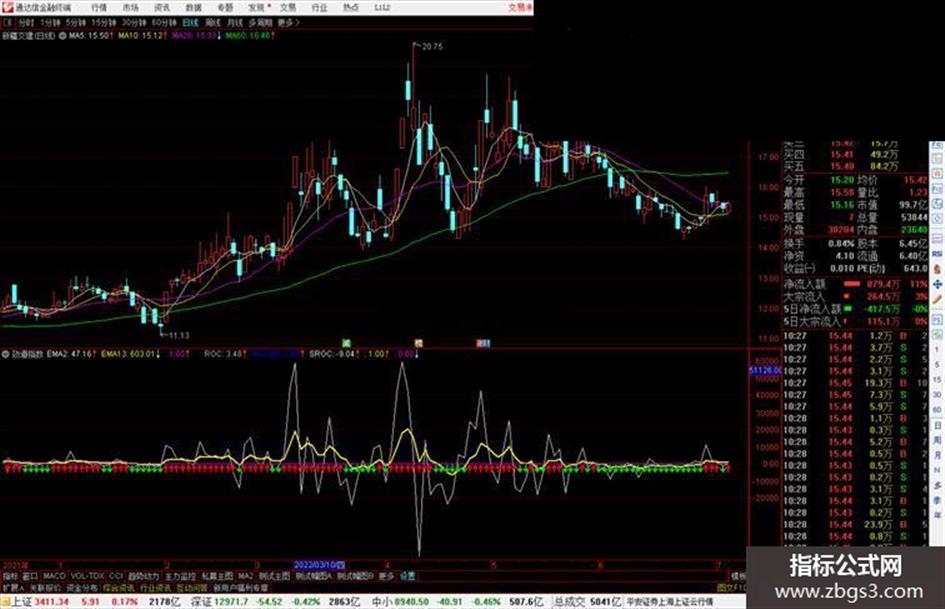Click the dollar sign icon in right sidebar
945x609 pixels.
937,270
